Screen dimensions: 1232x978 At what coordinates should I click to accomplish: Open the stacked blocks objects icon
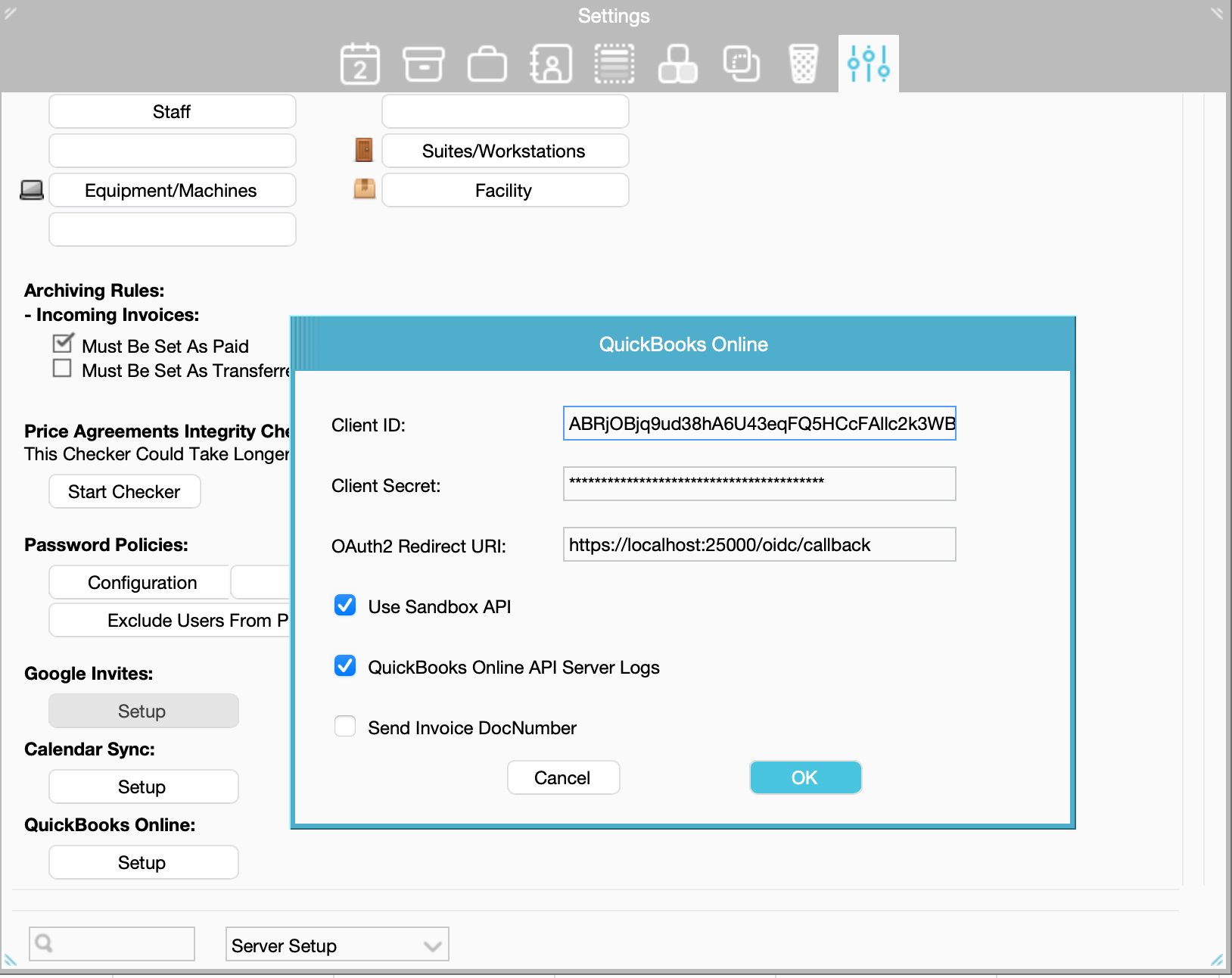[678, 64]
